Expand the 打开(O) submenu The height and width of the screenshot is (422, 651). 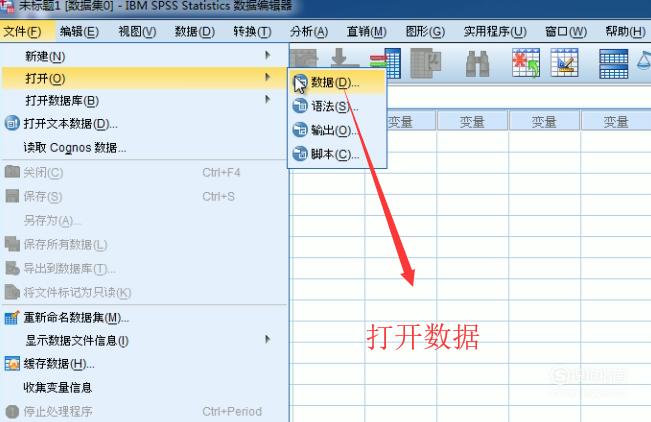(x=143, y=78)
